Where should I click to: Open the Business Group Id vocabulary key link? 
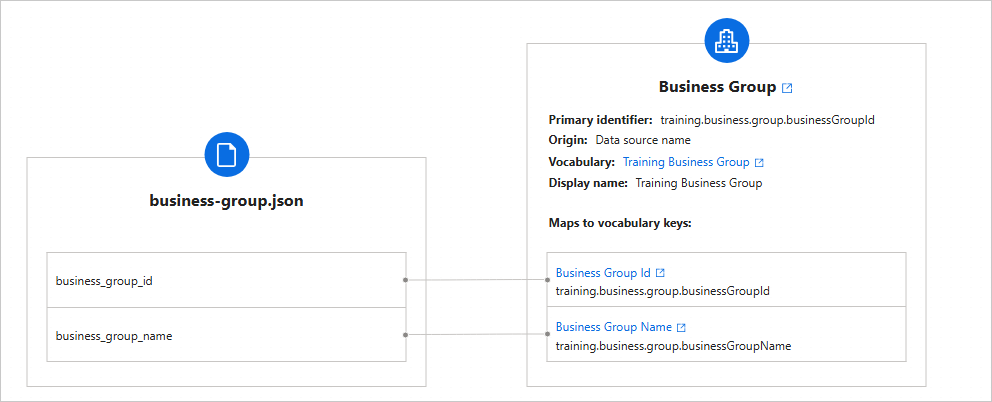pyautogui.click(x=604, y=273)
